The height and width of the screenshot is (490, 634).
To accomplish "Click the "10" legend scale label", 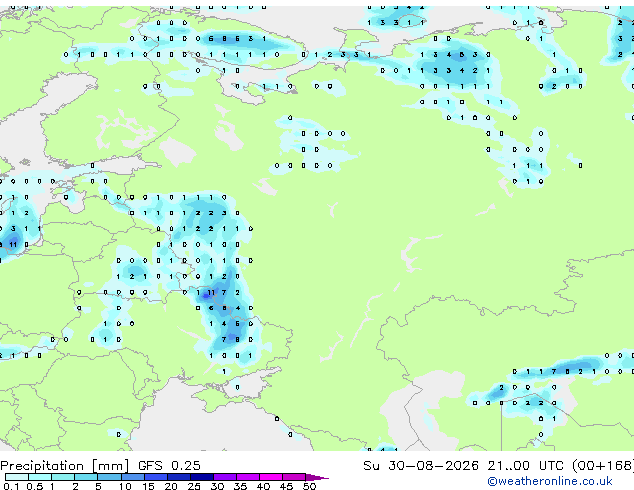I will 125,486.
